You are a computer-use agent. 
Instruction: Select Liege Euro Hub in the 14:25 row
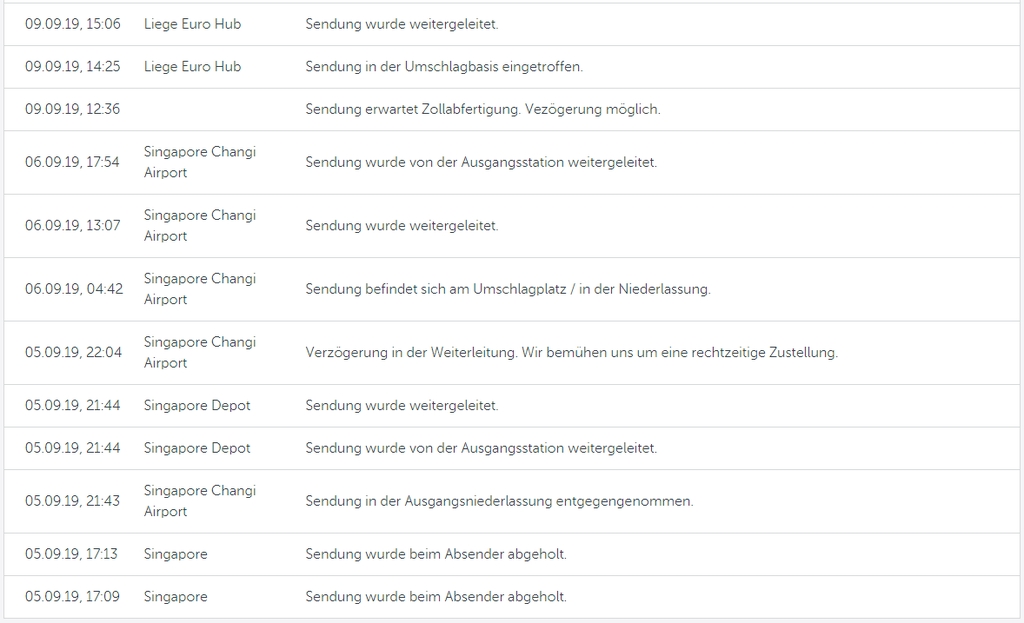(x=192, y=67)
